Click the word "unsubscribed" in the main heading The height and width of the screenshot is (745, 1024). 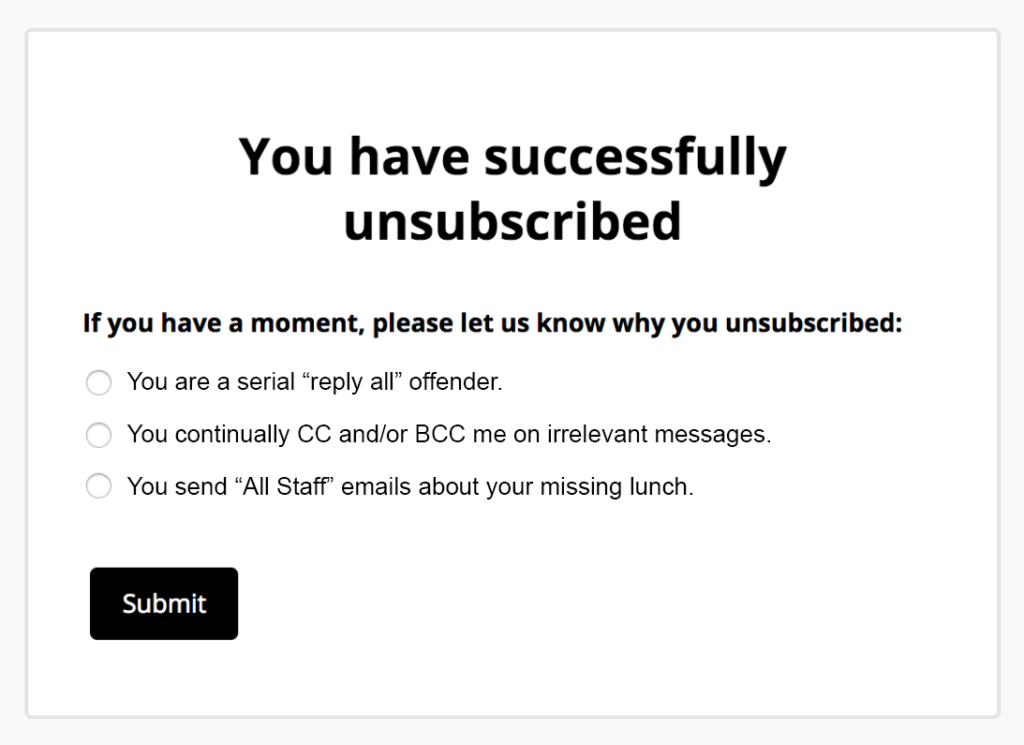[x=513, y=221]
